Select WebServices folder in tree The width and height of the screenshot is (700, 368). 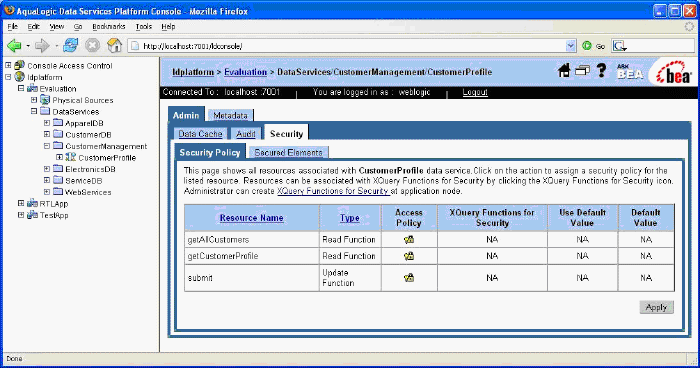click(88, 192)
